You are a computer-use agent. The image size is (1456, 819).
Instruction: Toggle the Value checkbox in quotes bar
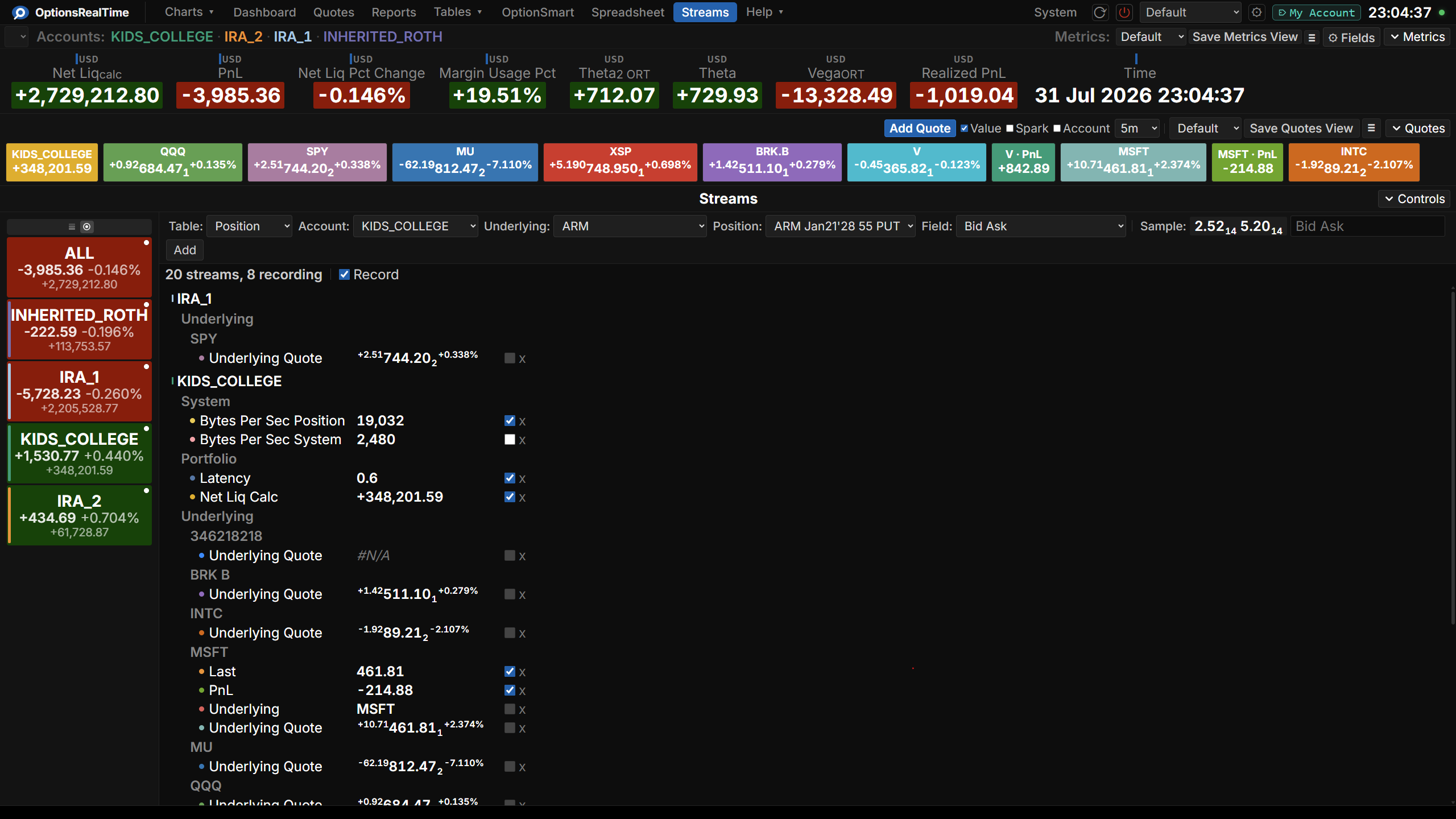pyautogui.click(x=964, y=129)
